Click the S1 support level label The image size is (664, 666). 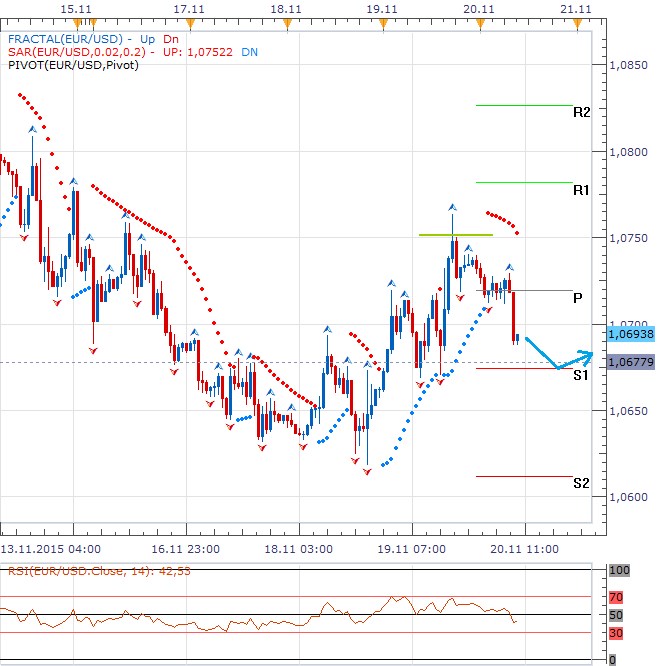(x=580, y=375)
